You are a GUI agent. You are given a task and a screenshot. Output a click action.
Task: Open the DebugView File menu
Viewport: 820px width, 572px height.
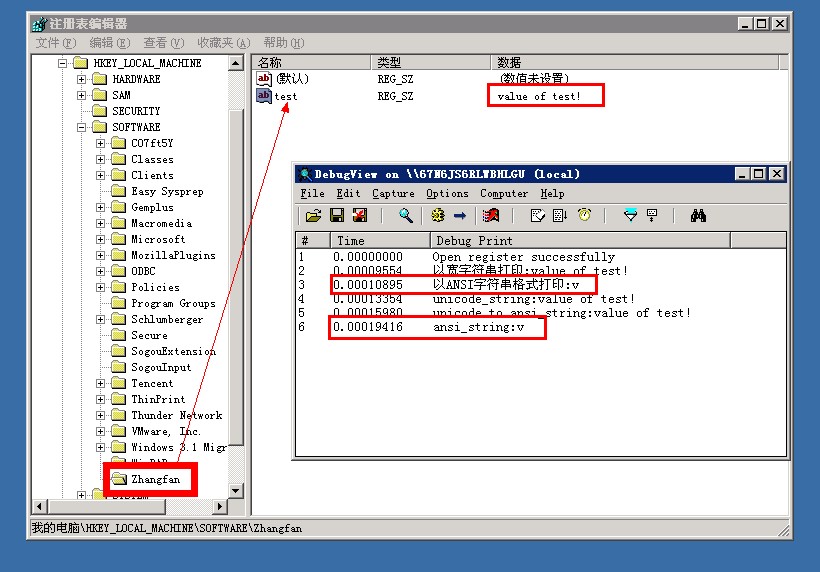pyautogui.click(x=313, y=193)
